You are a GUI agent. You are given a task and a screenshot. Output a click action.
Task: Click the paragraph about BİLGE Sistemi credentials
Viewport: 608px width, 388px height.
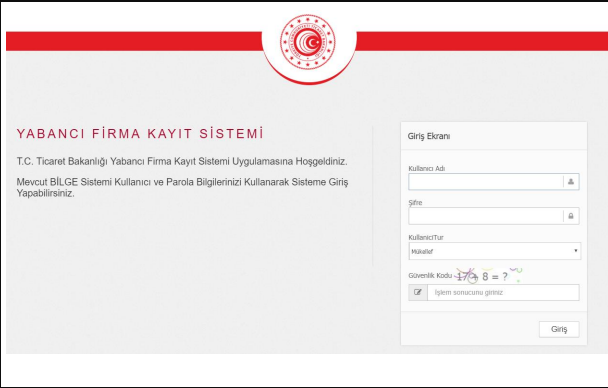click(x=182, y=188)
